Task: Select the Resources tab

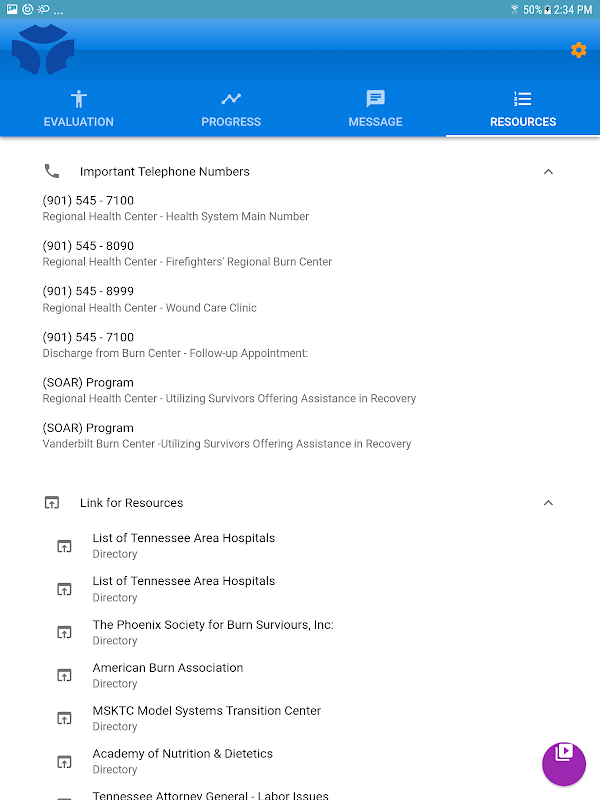Action: [x=522, y=109]
